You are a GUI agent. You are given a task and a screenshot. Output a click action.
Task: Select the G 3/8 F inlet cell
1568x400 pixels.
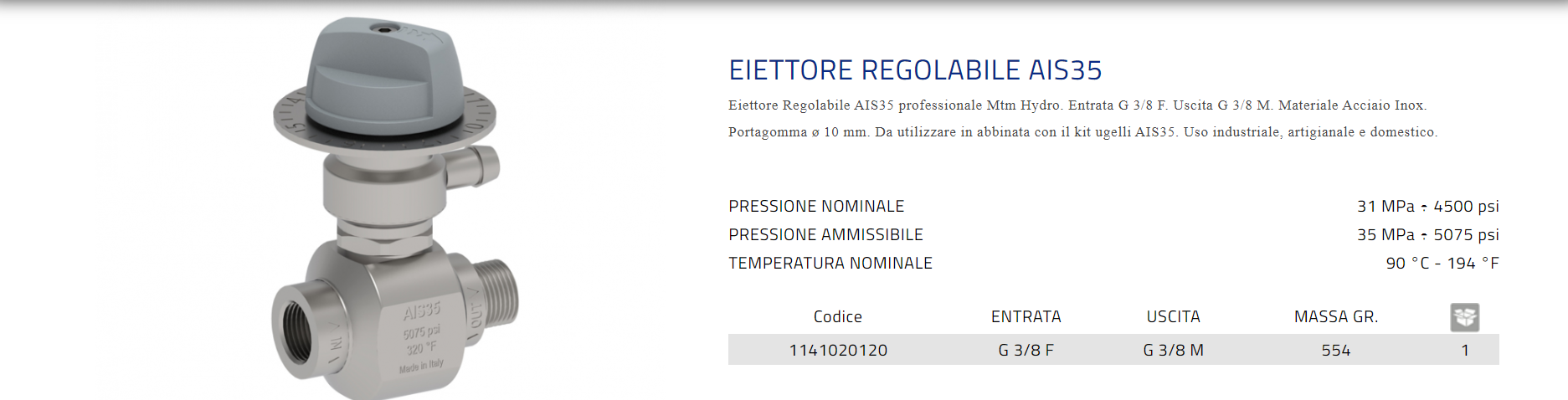[x=1026, y=351]
